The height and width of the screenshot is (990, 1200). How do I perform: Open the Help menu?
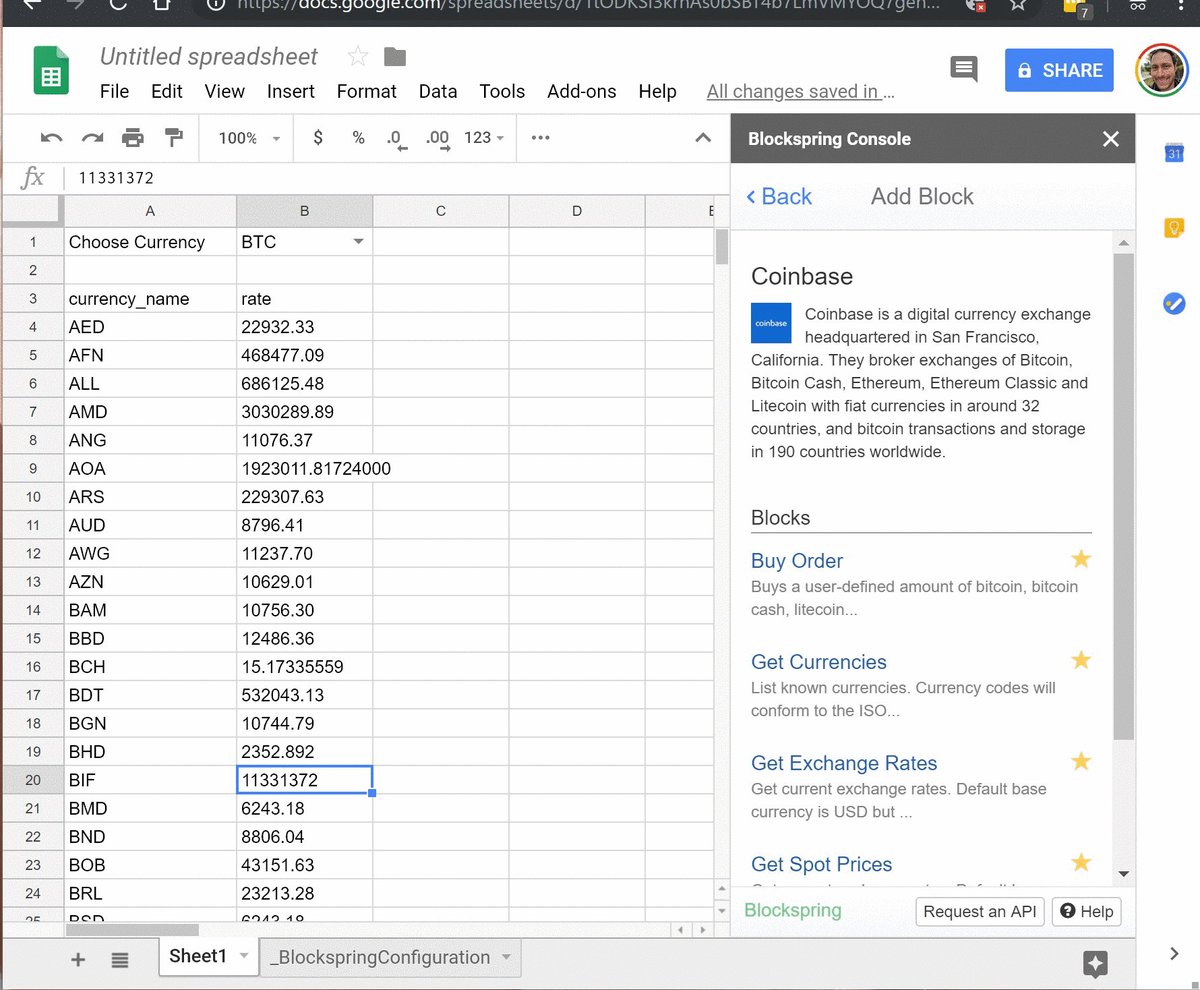pos(657,91)
